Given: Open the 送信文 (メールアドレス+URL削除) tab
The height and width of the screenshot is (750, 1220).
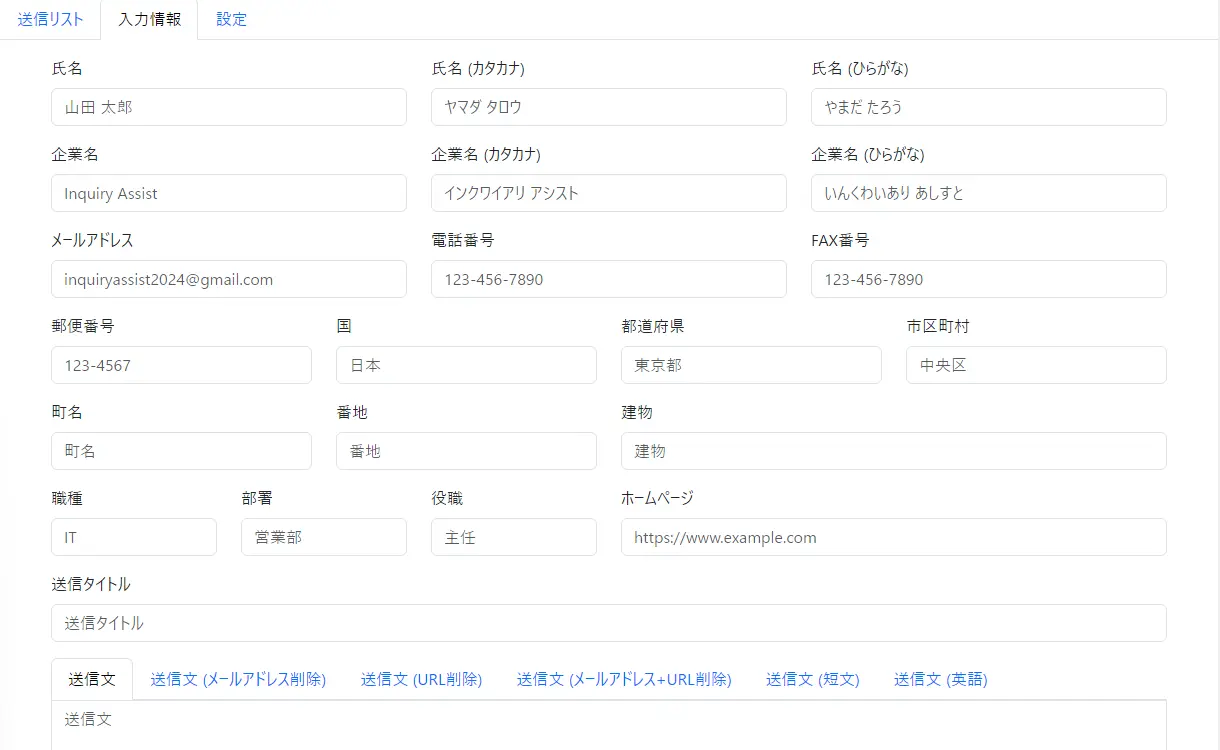Looking at the screenshot, I should (x=624, y=679).
